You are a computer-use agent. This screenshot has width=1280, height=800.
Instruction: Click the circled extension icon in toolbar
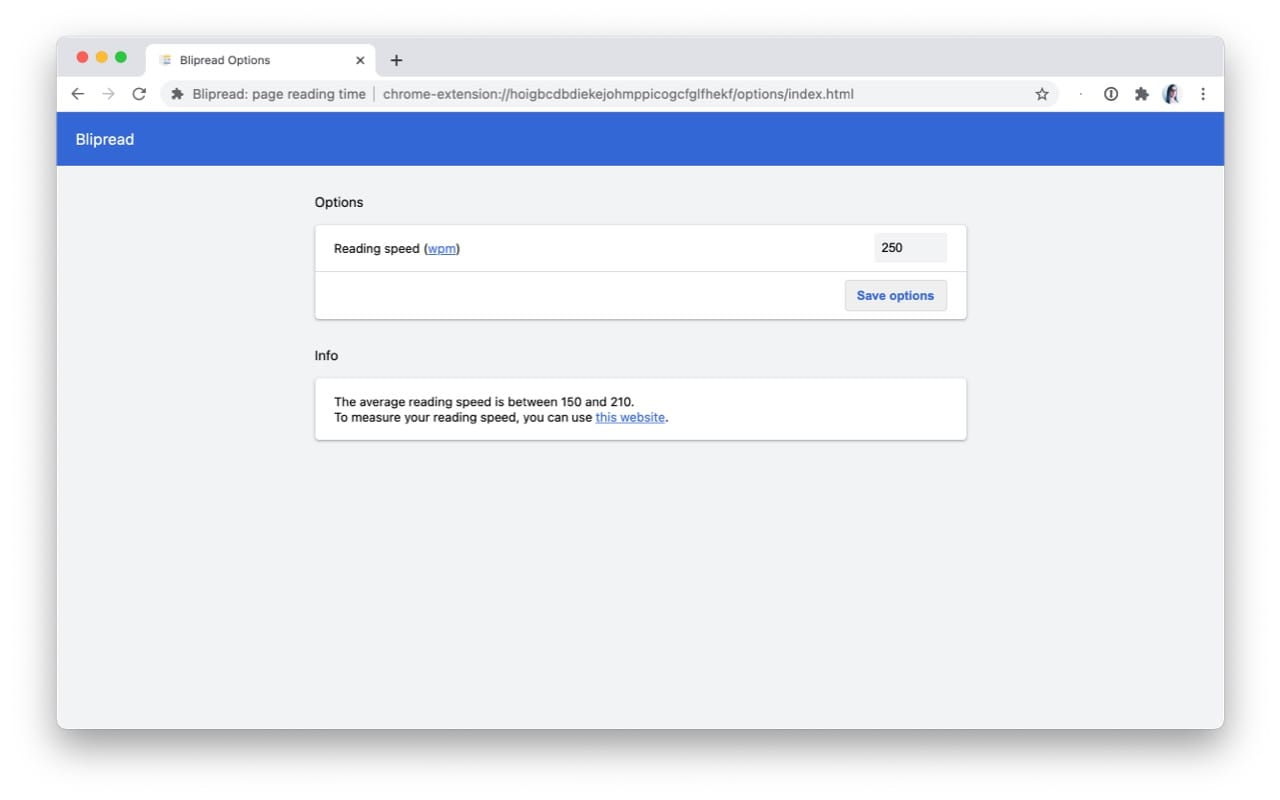pyautogui.click(x=1110, y=94)
